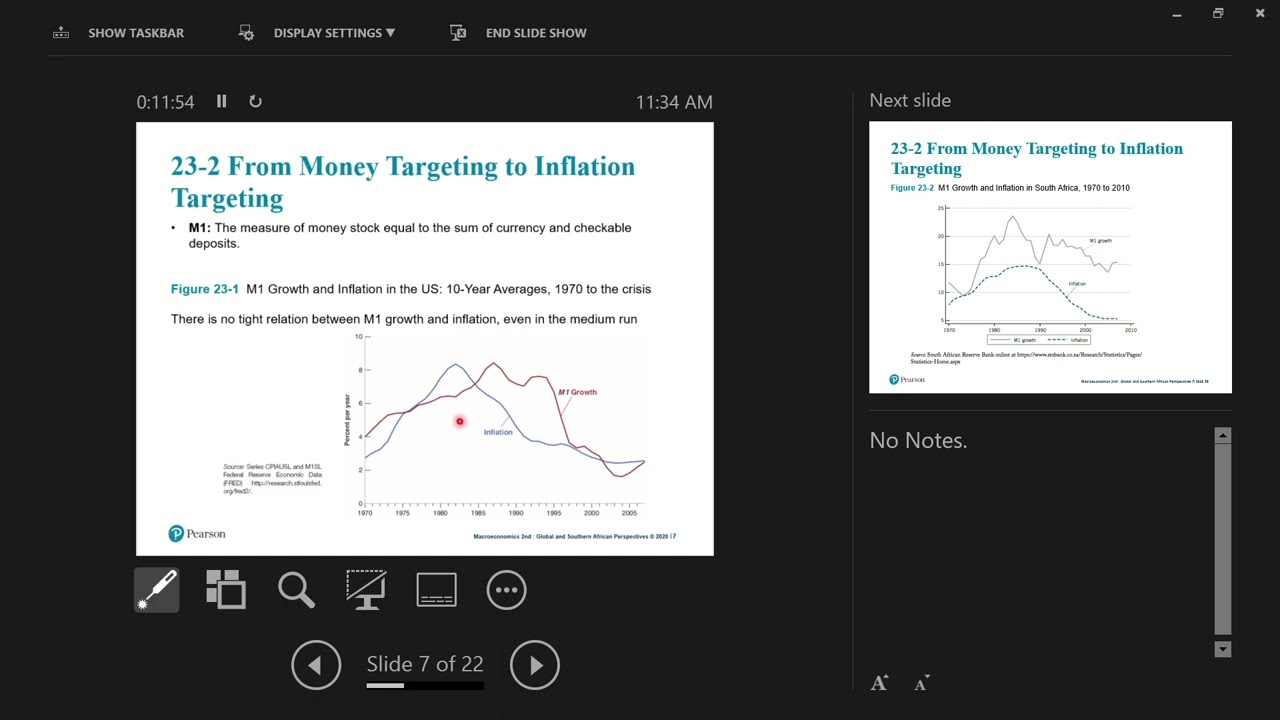Click the Zoom into slide magnifier
1280x720 pixels.
(296, 590)
